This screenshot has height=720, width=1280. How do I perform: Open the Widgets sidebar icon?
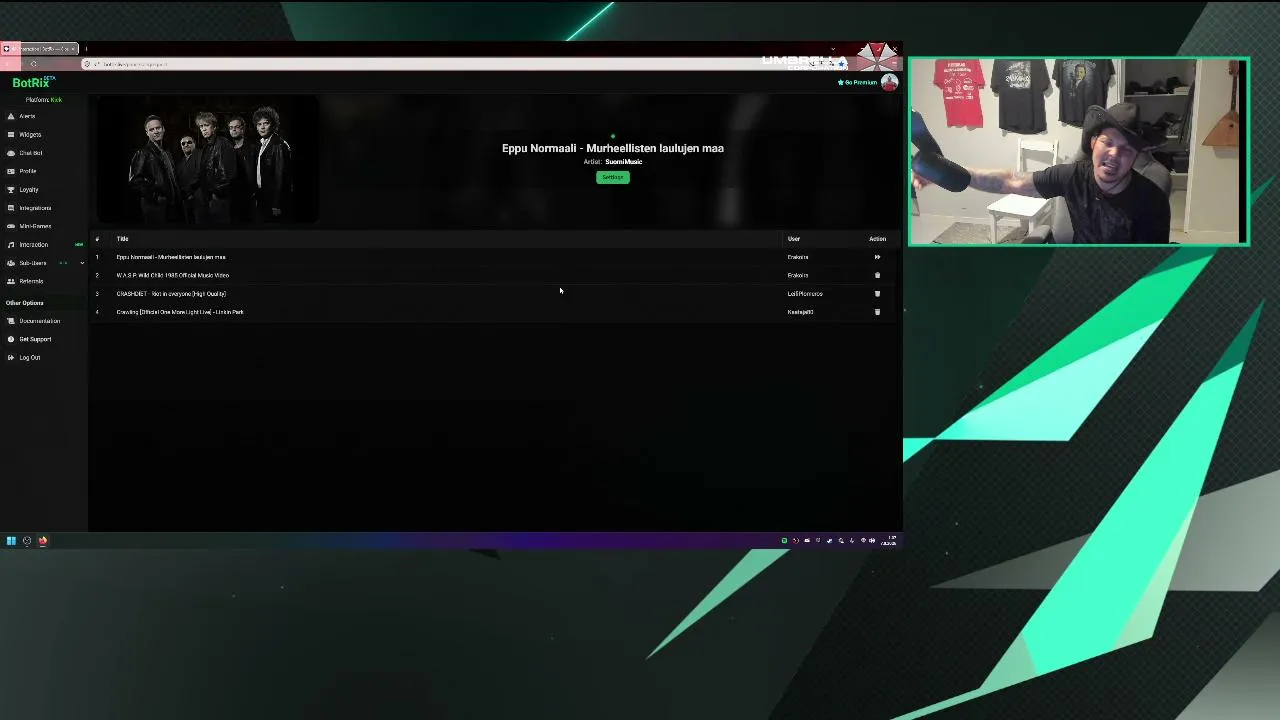pos(11,134)
